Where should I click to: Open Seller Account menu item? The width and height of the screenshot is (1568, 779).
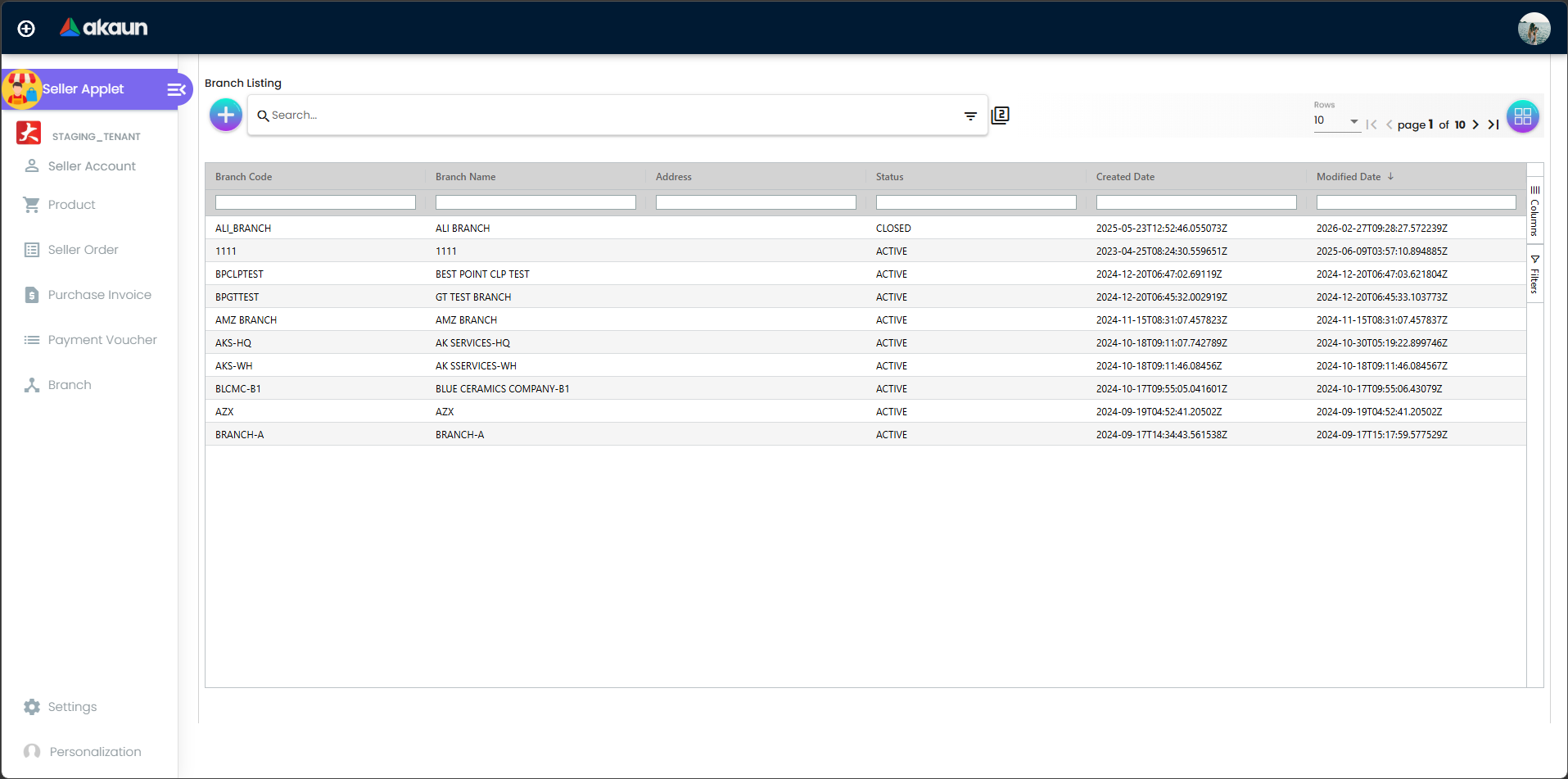[x=92, y=166]
